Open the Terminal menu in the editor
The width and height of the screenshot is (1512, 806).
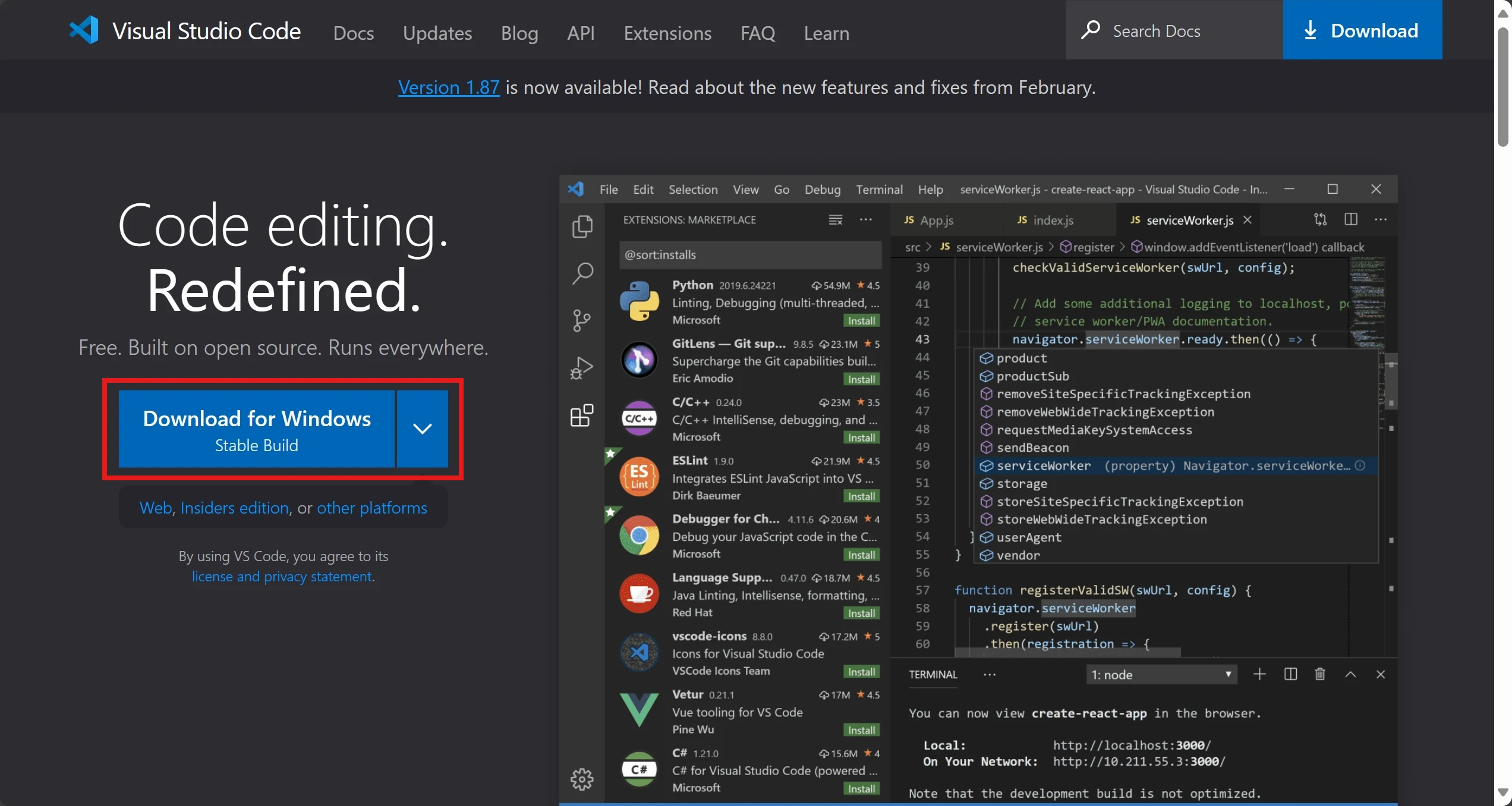(x=879, y=190)
